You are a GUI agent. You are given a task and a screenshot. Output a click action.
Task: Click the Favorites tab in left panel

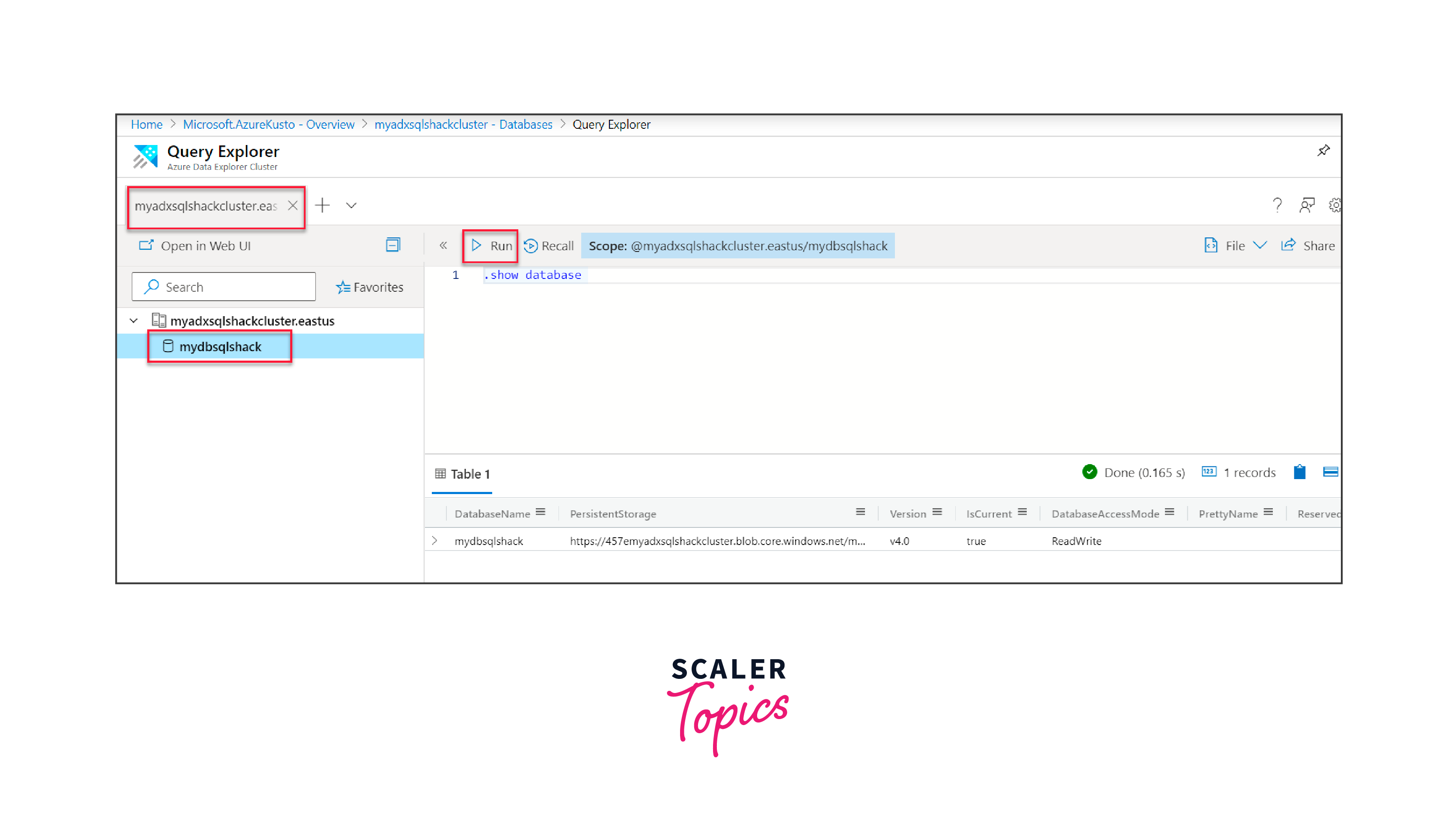tap(372, 287)
